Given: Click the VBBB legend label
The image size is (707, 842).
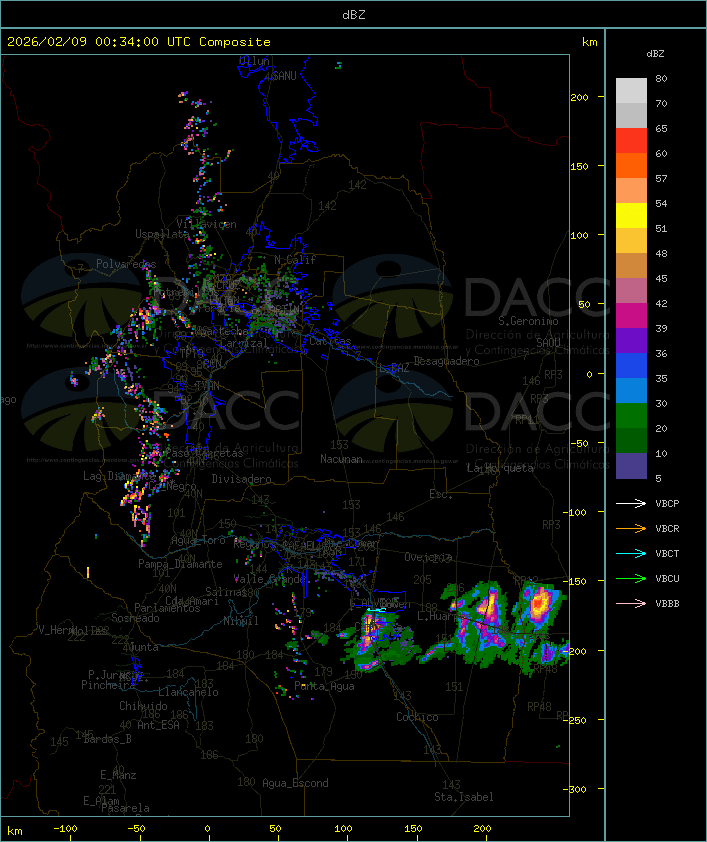Looking at the screenshot, I should tap(667, 604).
